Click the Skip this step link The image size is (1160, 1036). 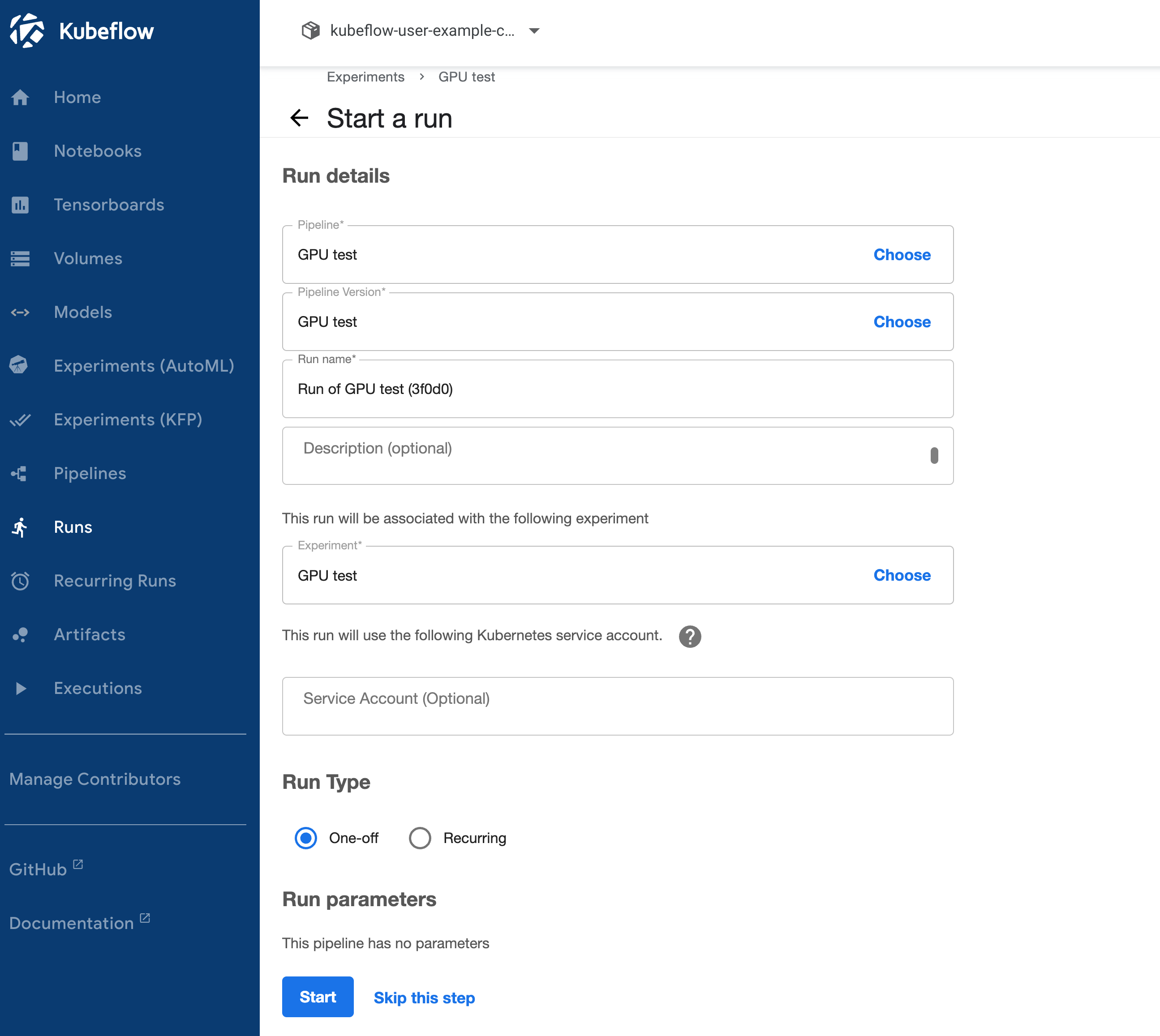click(x=424, y=998)
